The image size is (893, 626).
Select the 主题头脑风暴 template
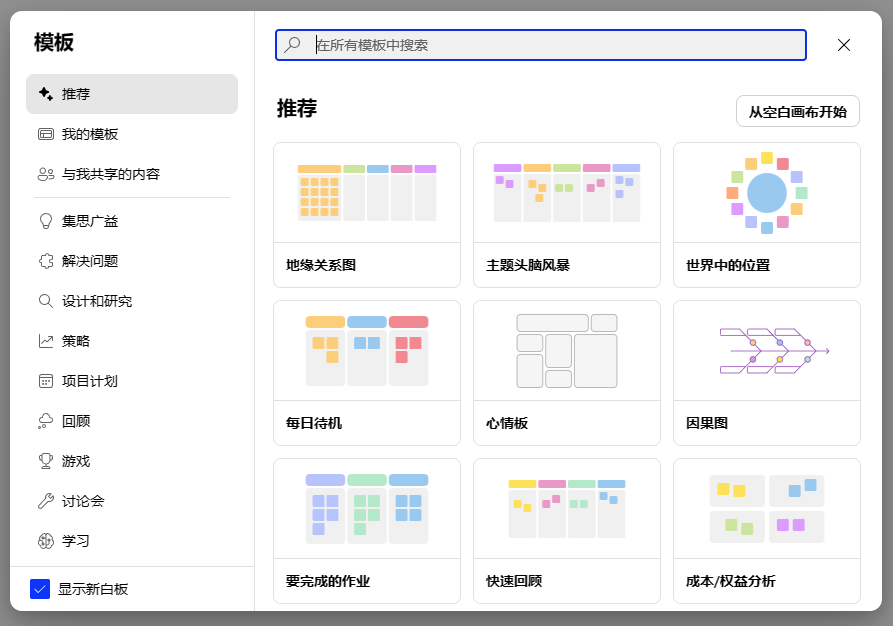click(x=566, y=213)
